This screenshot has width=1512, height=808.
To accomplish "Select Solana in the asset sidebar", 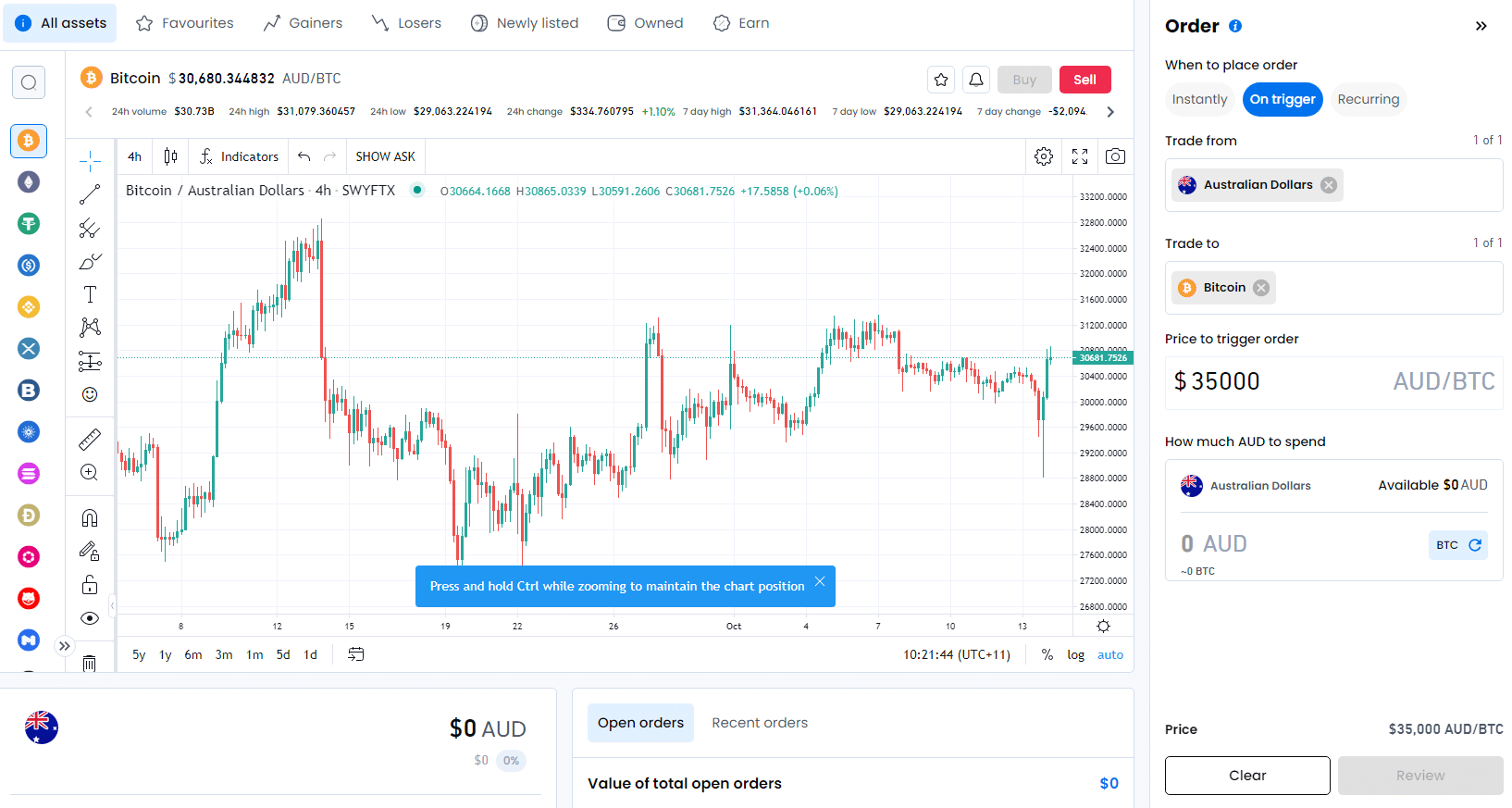I will (x=29, y=474).
